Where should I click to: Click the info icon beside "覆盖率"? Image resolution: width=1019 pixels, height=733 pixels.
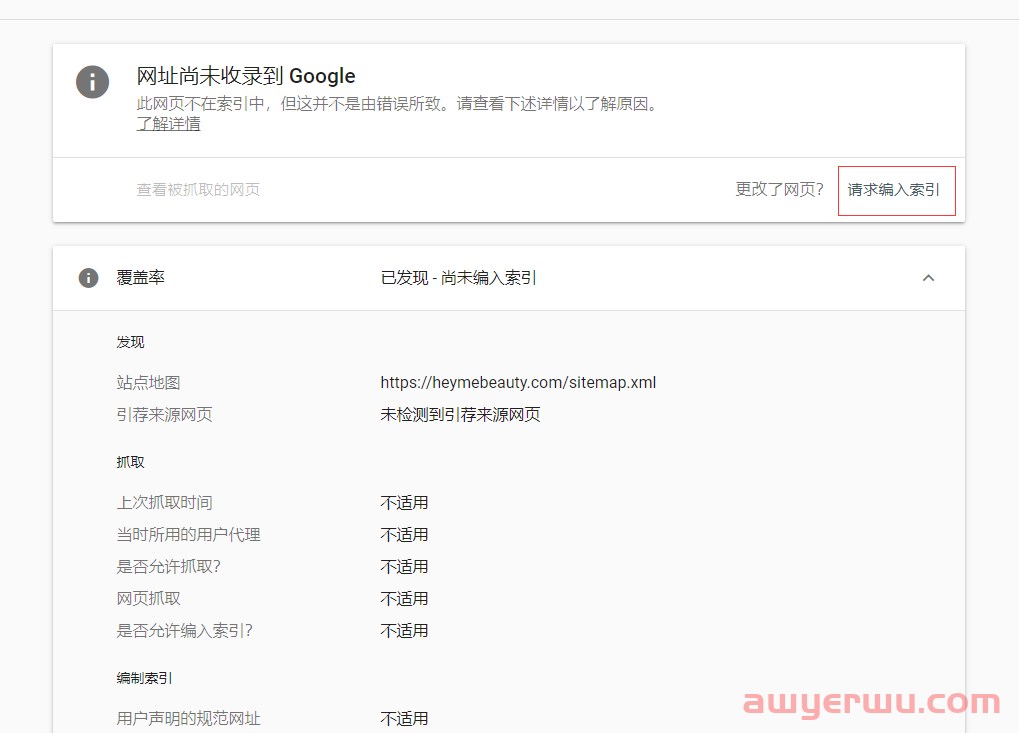tap(89, 278)
